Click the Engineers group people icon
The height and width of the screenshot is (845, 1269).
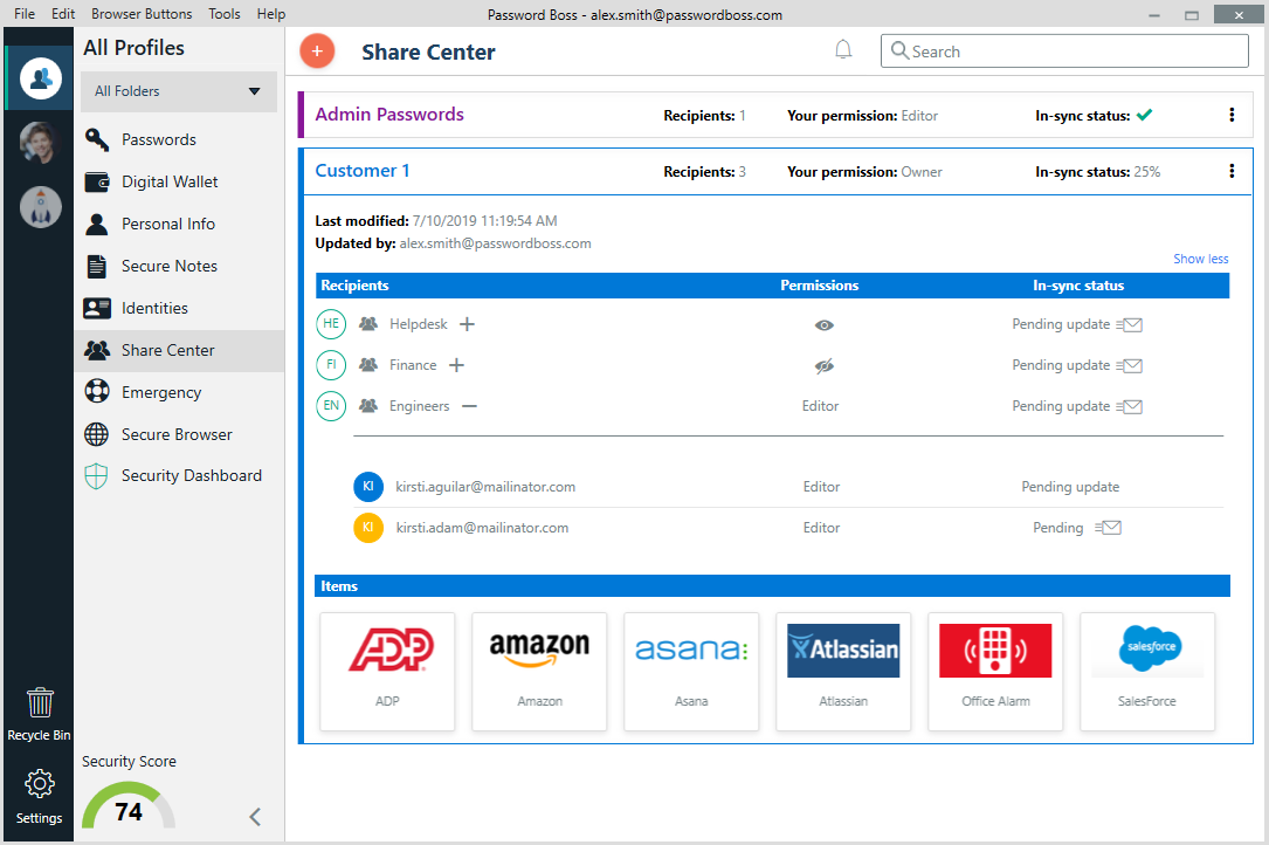[368, 406]
